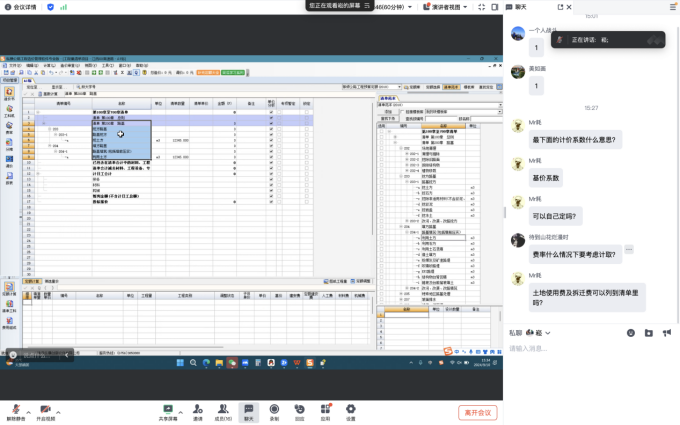Viewport: 680px width, 425px height.
Task: Collapse tree node 203 in the bill table
Action: click(x=49, y=129)
